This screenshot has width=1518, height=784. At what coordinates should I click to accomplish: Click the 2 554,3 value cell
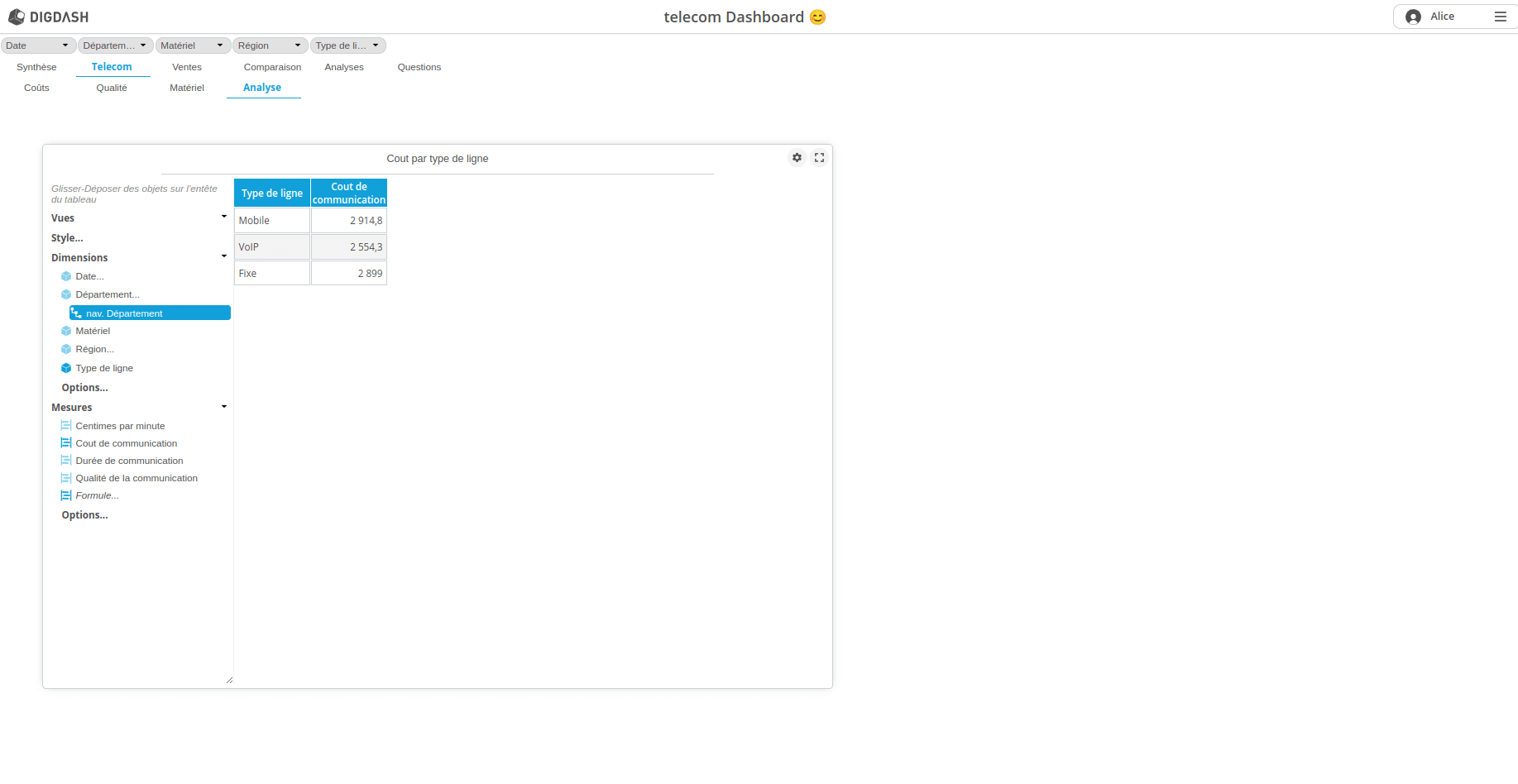349,247
